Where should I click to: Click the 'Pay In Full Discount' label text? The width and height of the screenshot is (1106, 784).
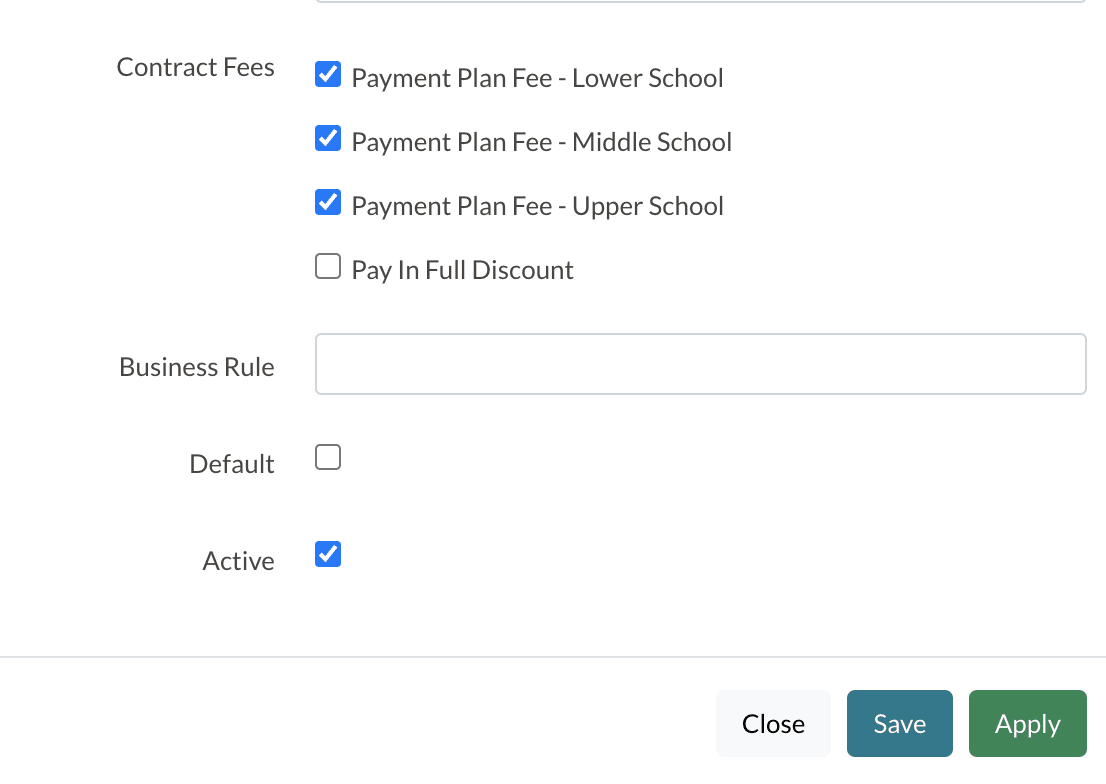coord(462,270)
